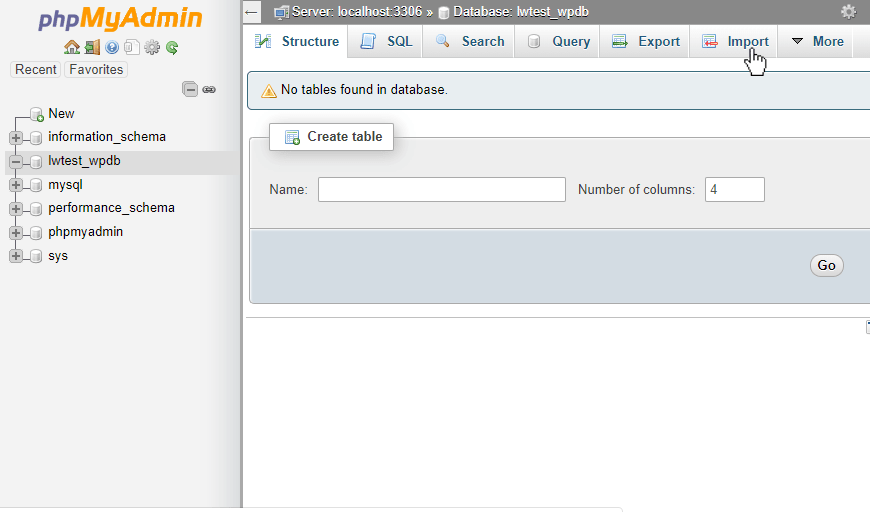Select information_schema in the tree
The width and height of the screenshot is (870, 512).
[x=107, y=136]
